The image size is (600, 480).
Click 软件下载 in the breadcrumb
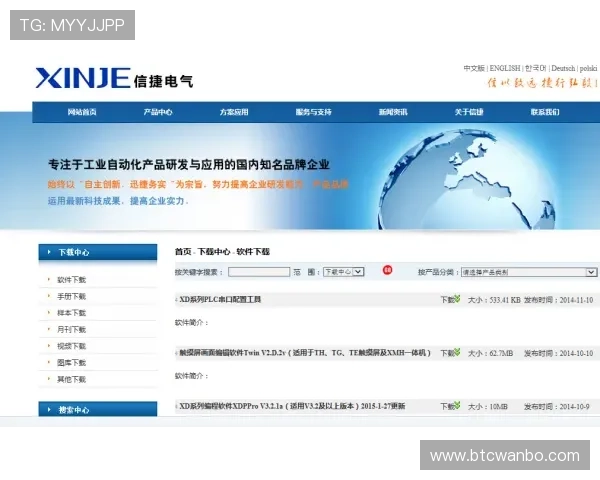coord(253,251)
